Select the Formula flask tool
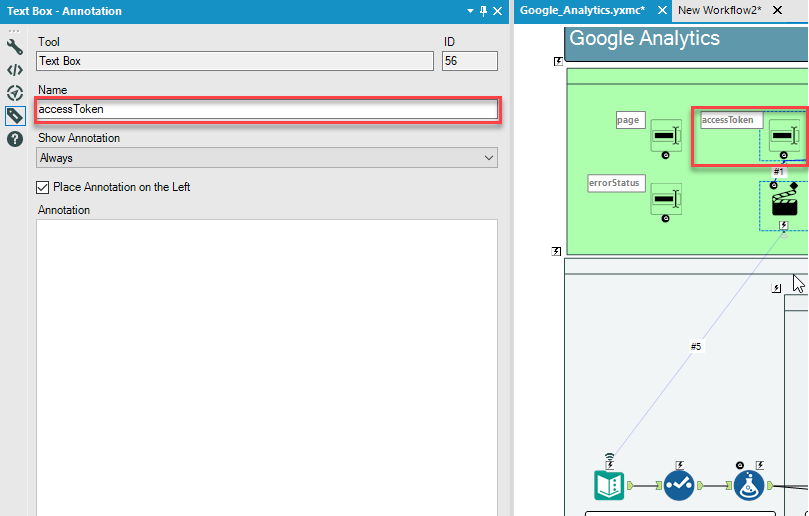Screen dimensions: 809x516 749,486
